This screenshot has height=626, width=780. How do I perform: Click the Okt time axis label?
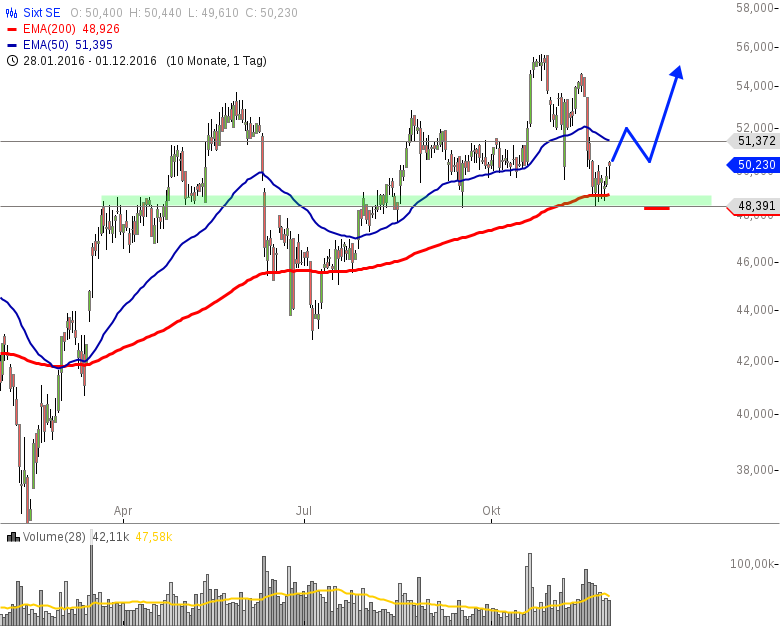491,511
